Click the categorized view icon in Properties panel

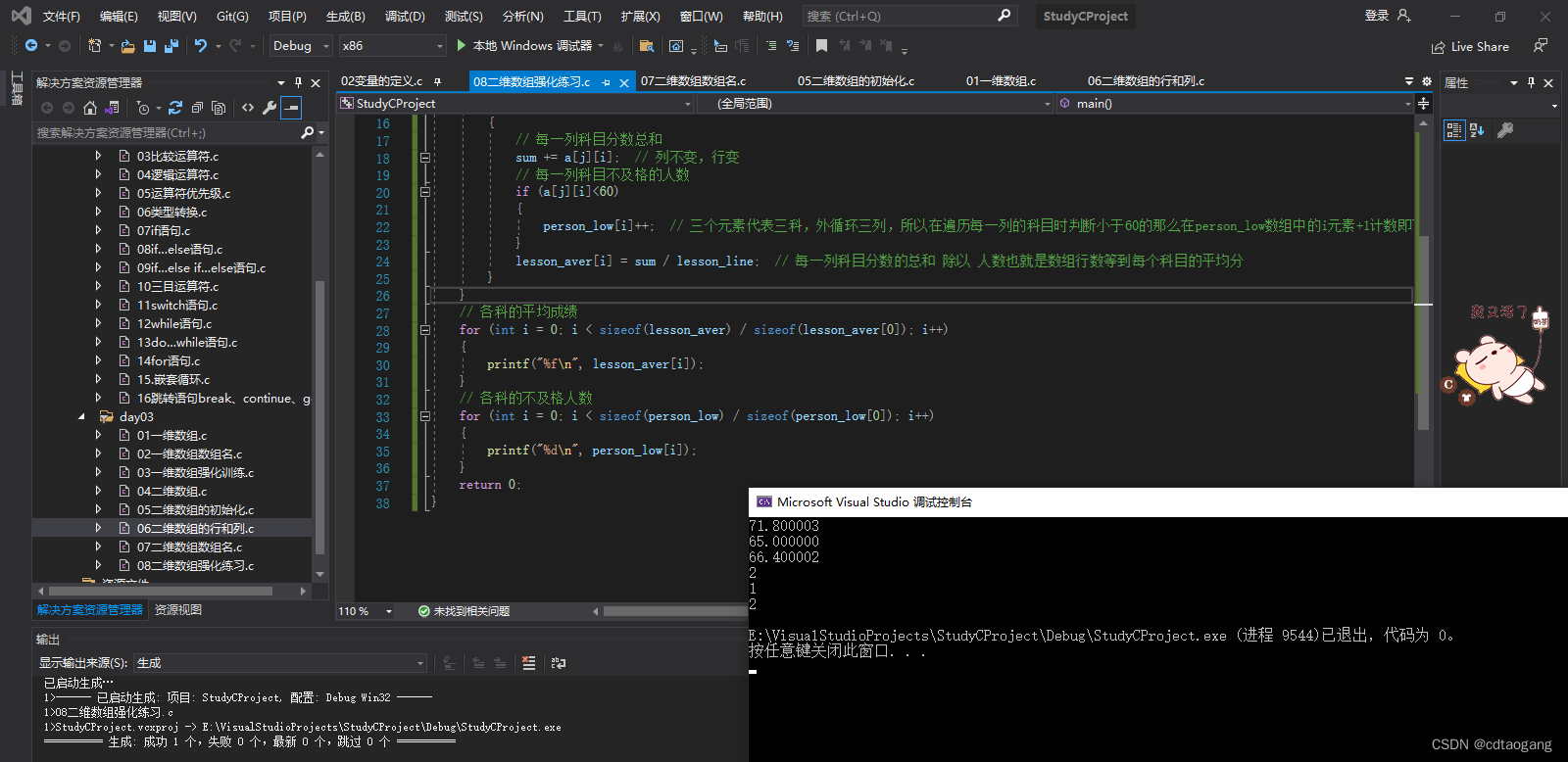(1454, 130)
